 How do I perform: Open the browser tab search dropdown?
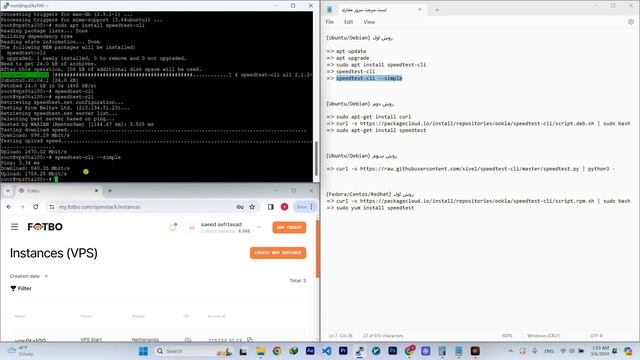[x=7, y=191]
